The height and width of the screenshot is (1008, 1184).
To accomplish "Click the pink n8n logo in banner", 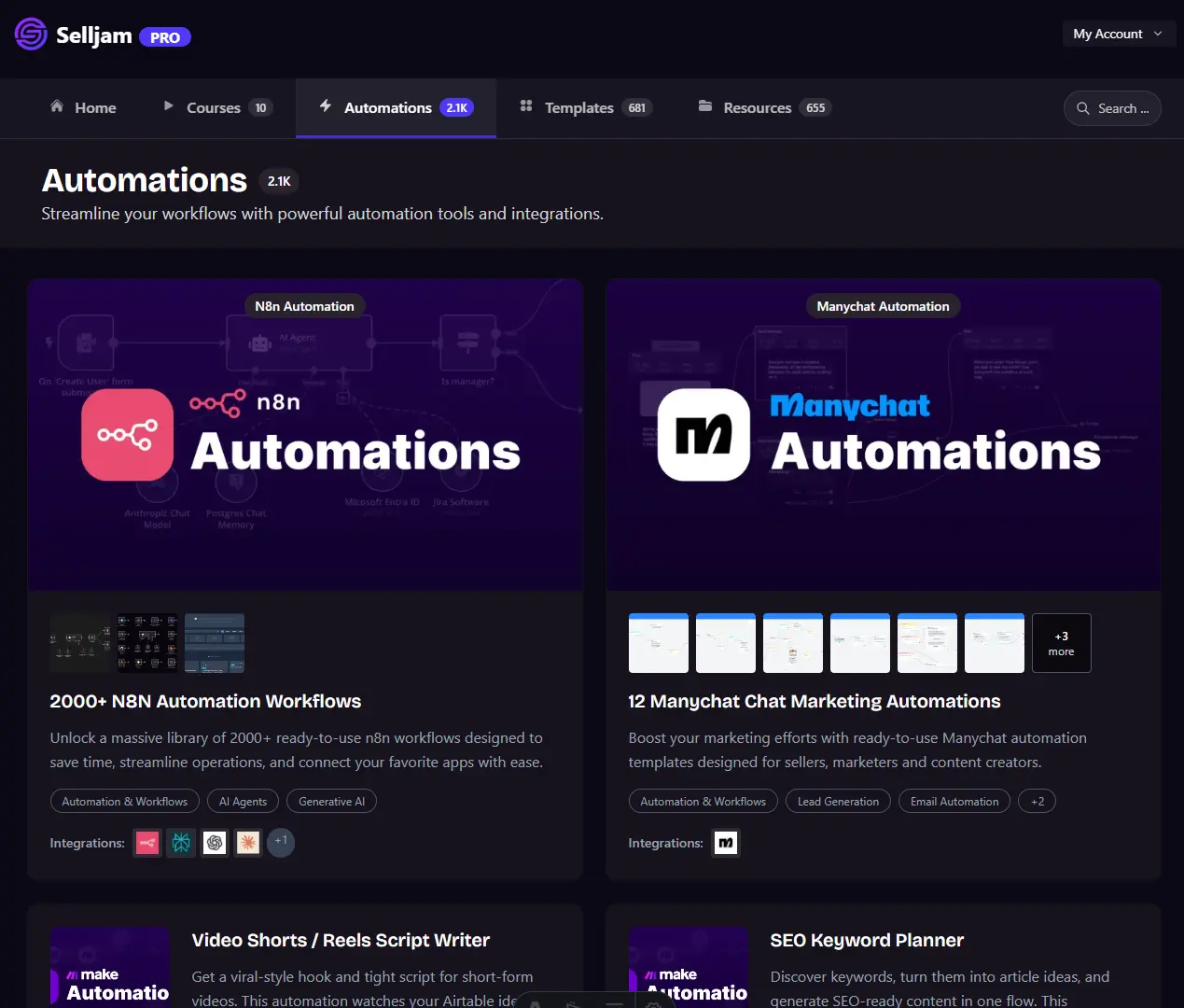I will click(x=128, y=435).
